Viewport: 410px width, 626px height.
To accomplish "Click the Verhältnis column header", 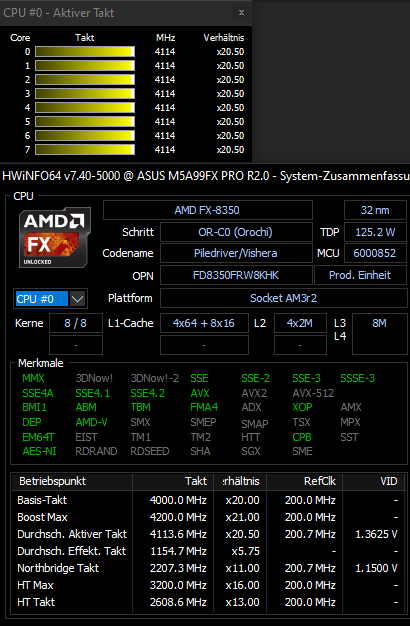I will pyautogui.click(x=224, y=38).
